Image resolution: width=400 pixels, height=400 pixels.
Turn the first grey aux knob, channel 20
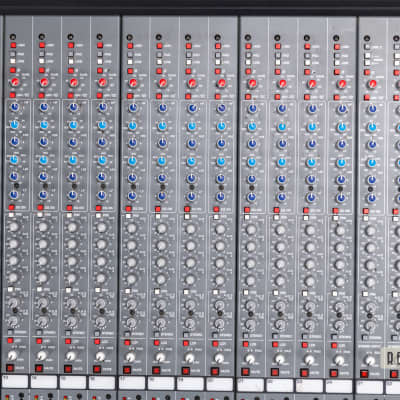coord(220,229)
